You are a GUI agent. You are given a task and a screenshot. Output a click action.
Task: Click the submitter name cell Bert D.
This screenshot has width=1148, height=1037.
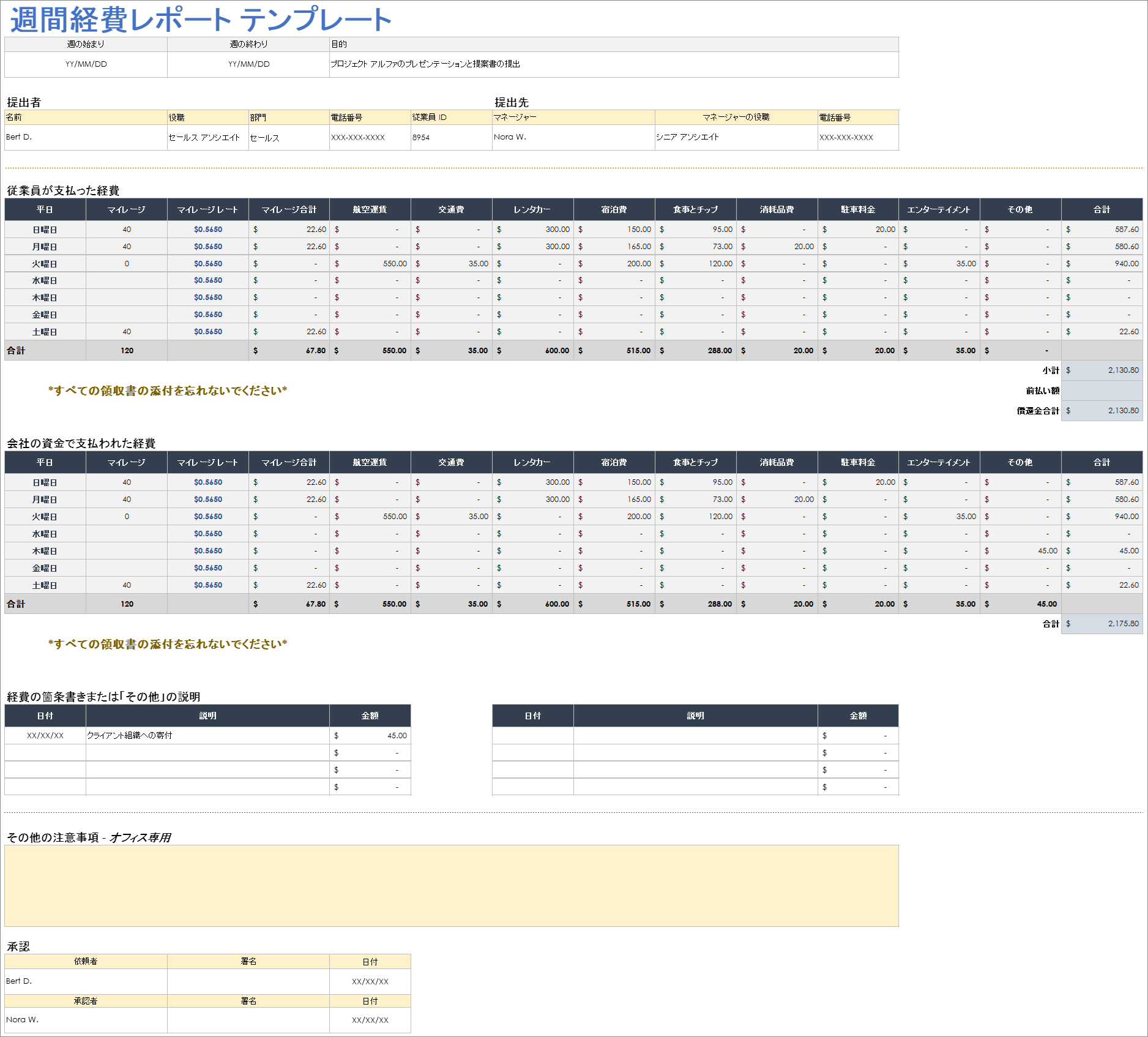pos(86,137)
